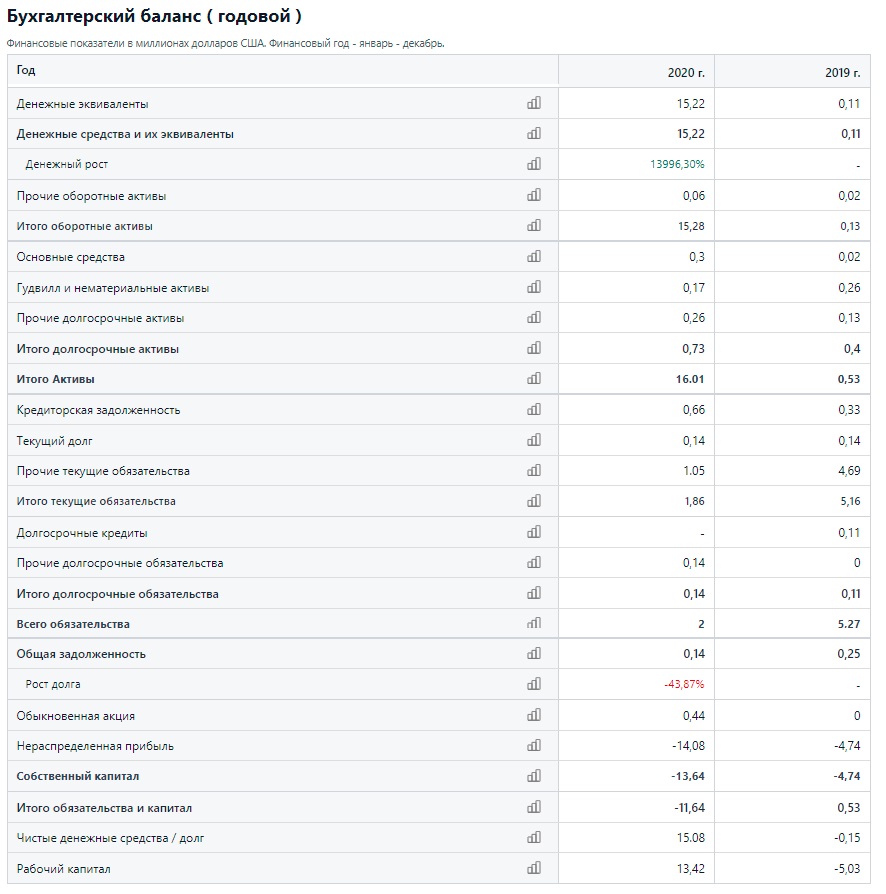Viewport: 886px width, 894px height.
Task: Click chart icon for Прочие долгосрочные обязательства
Action: coord(534,562)
